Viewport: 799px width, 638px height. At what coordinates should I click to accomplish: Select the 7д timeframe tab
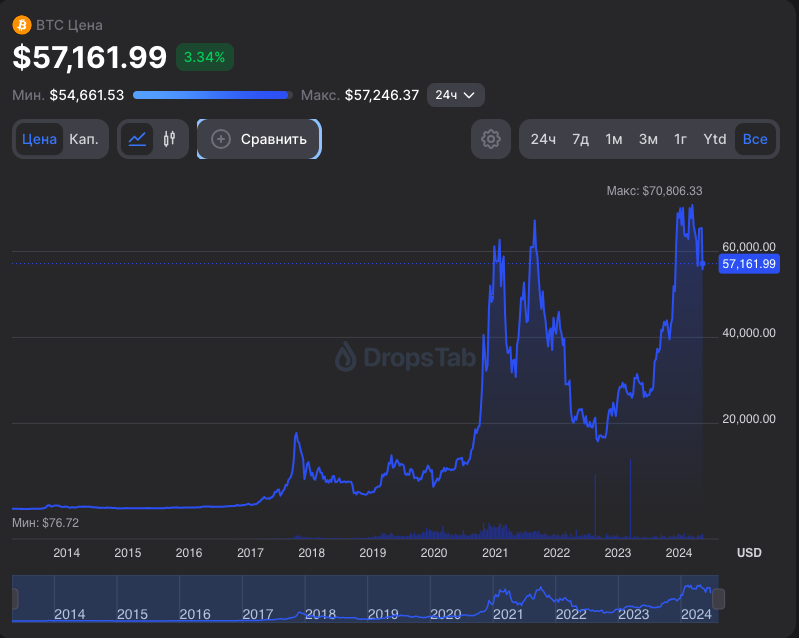(x=580, y=139)
